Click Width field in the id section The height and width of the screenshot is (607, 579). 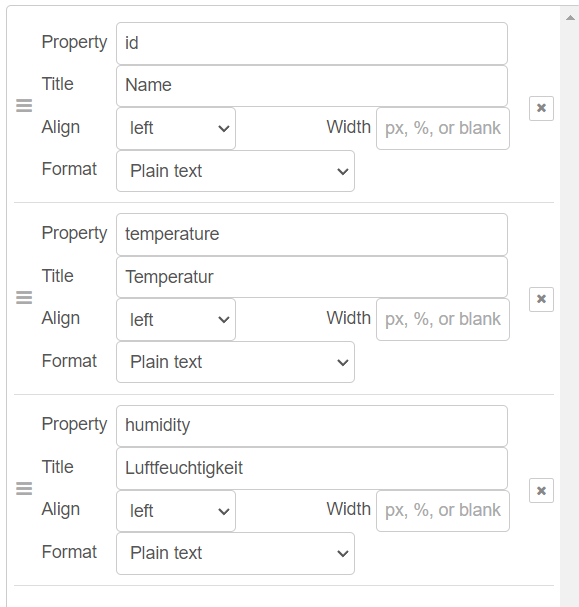443,128
